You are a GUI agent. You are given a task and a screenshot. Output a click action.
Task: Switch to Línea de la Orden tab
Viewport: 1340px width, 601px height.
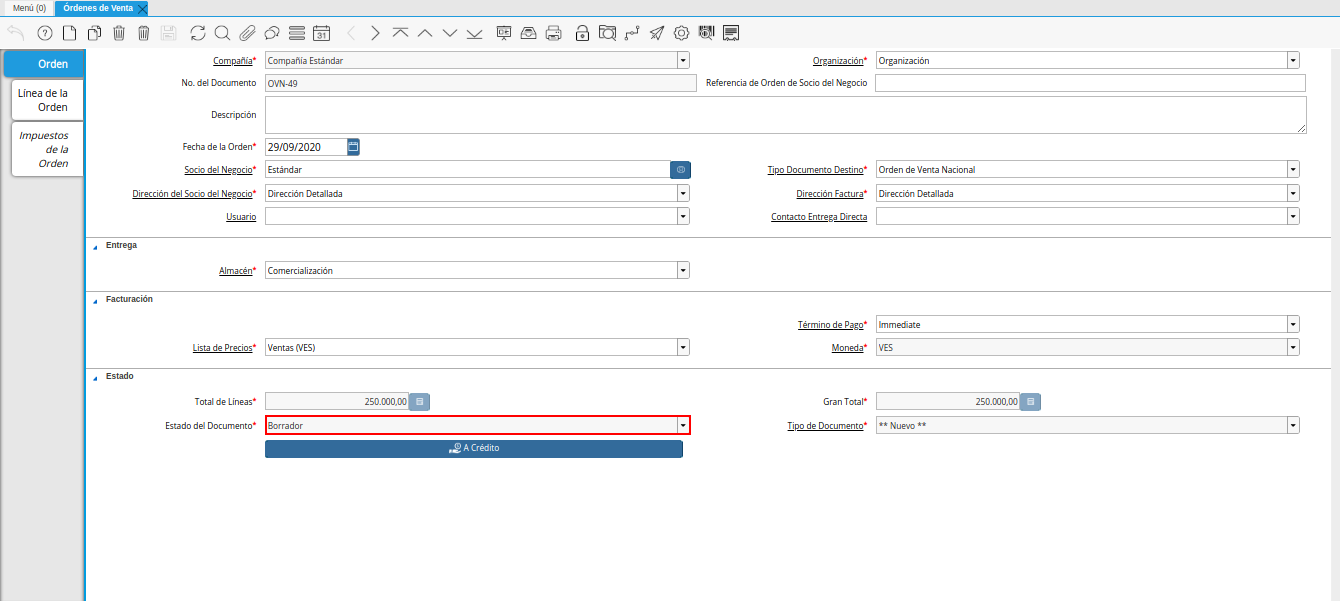pyautogui.click(x=44, y=100)
